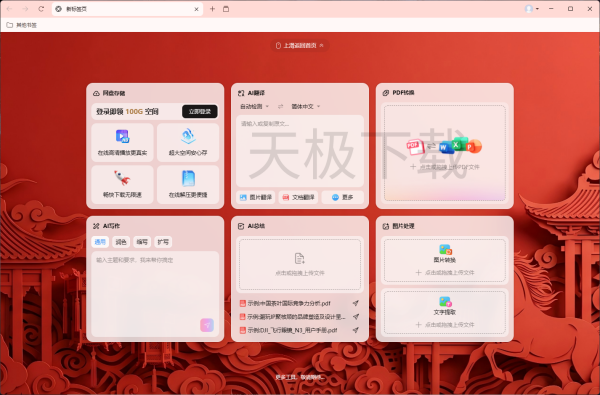Viewport: 600px width, 395px height.
Task: Click the PDF upload drop zone
Action: point(445,153)
